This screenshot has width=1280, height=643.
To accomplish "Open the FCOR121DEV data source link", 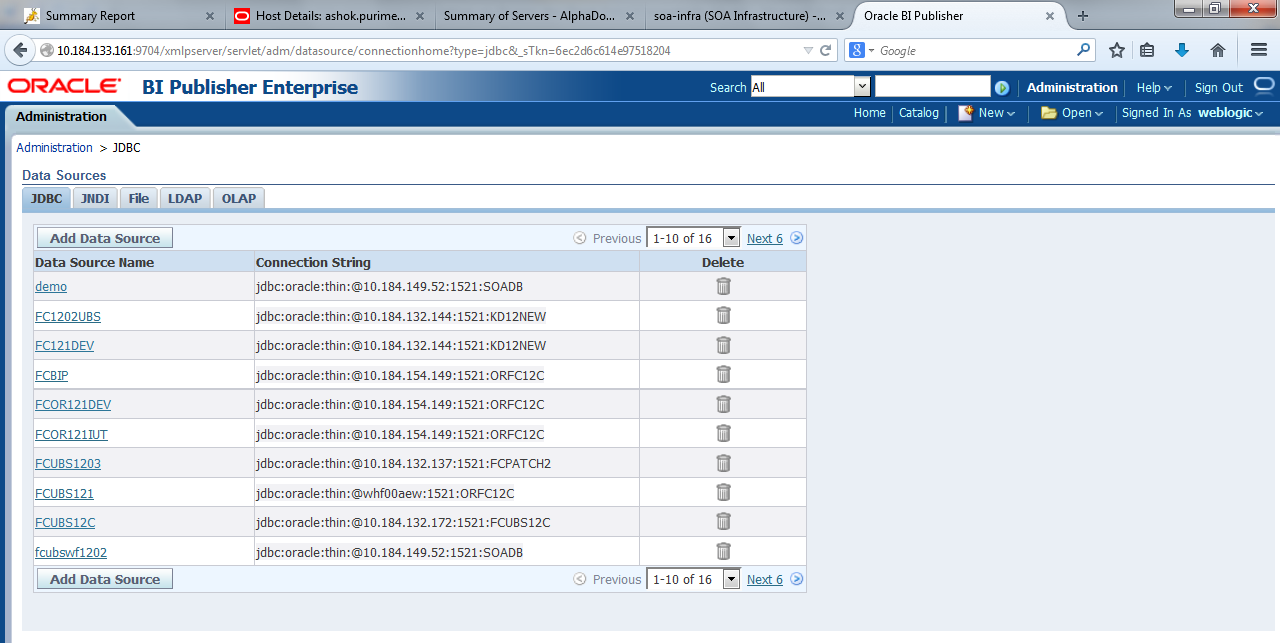I will click(x=73, y=405).
